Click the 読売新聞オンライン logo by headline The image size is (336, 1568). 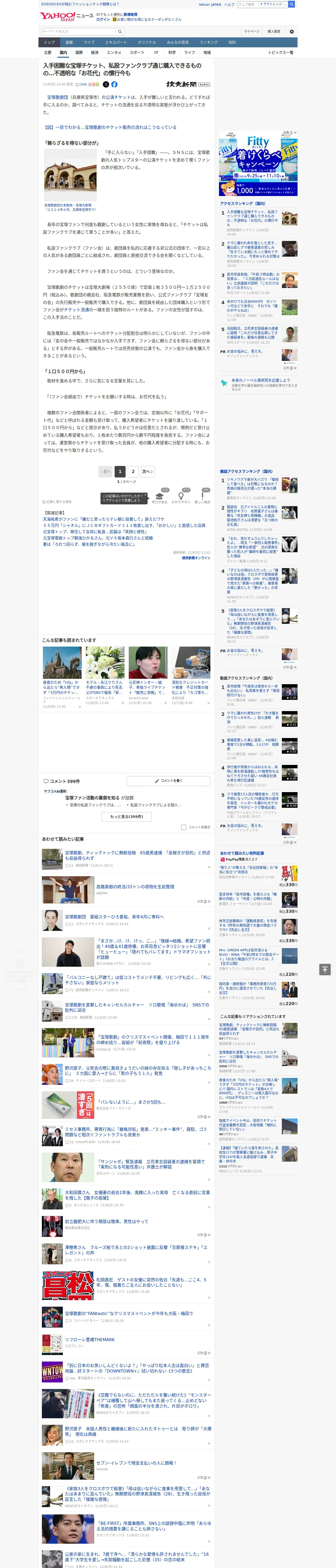tap(188, 85)
